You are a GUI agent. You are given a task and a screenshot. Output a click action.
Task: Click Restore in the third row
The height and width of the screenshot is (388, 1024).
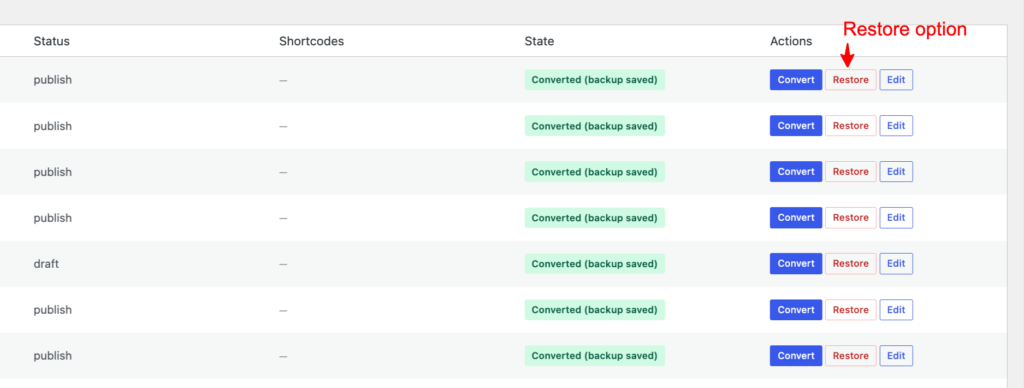[x=851, y=172]
